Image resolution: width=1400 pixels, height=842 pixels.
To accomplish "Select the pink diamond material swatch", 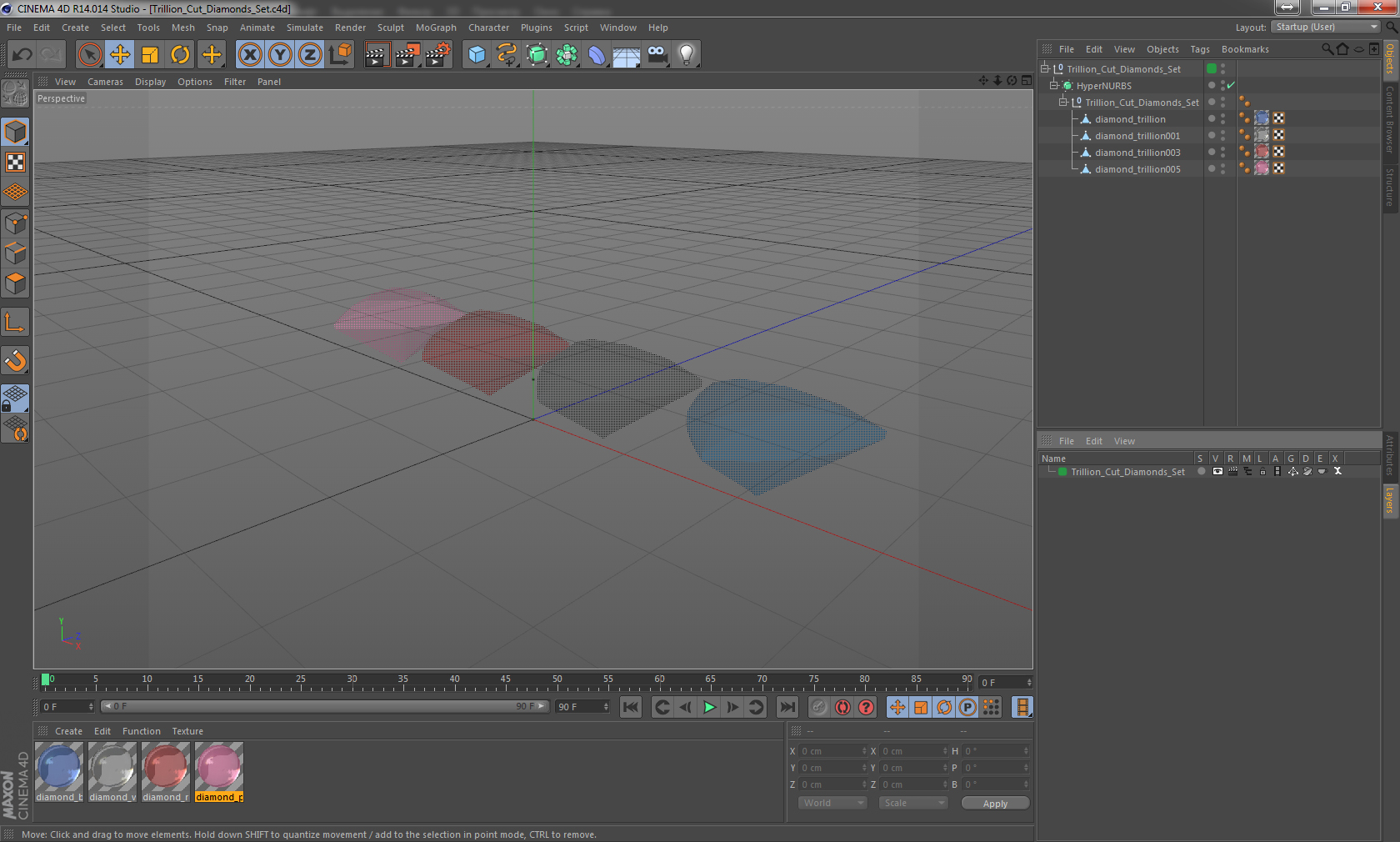I will 219,772.
